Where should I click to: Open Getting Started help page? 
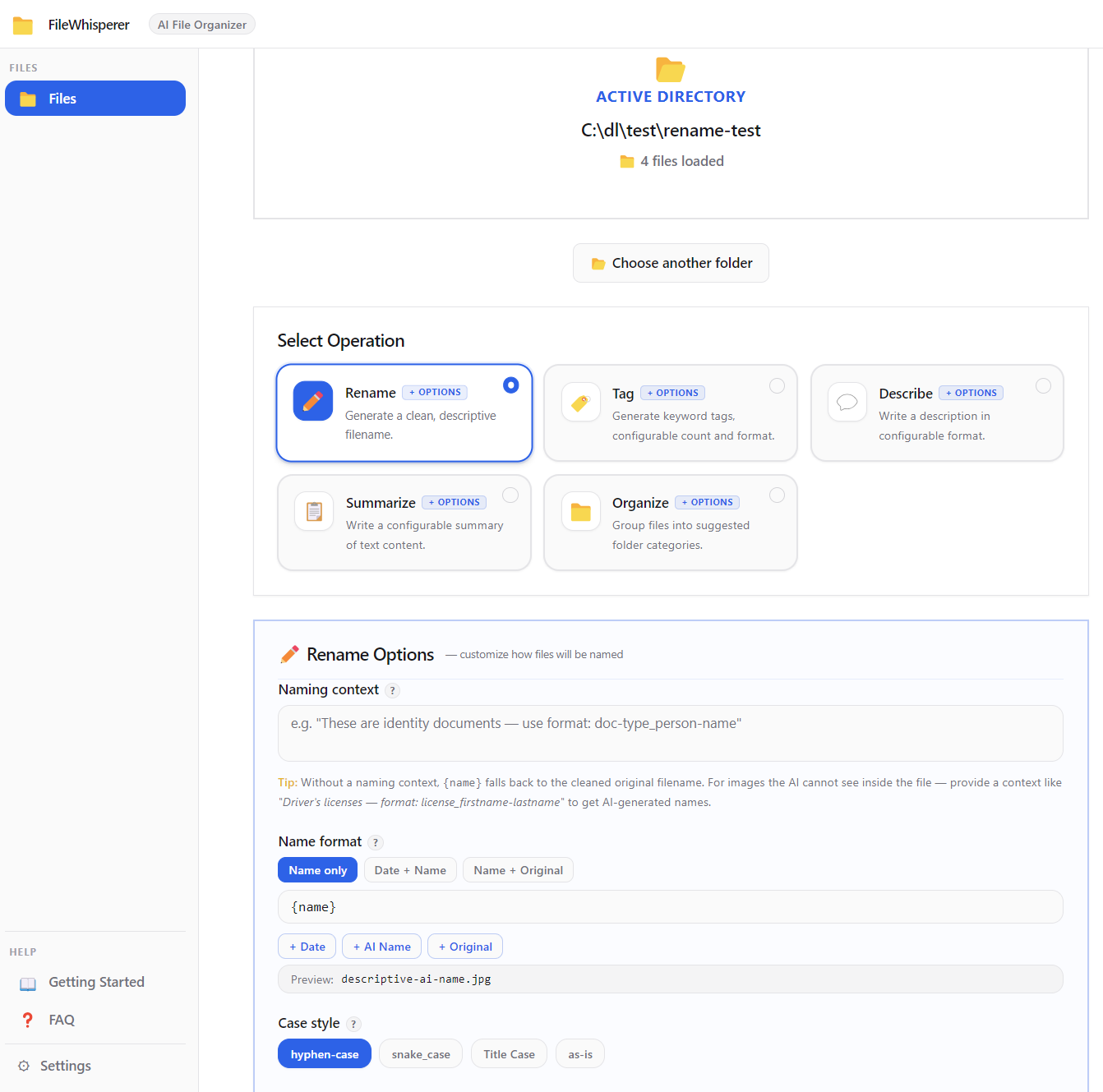click(x=95, y=983)
